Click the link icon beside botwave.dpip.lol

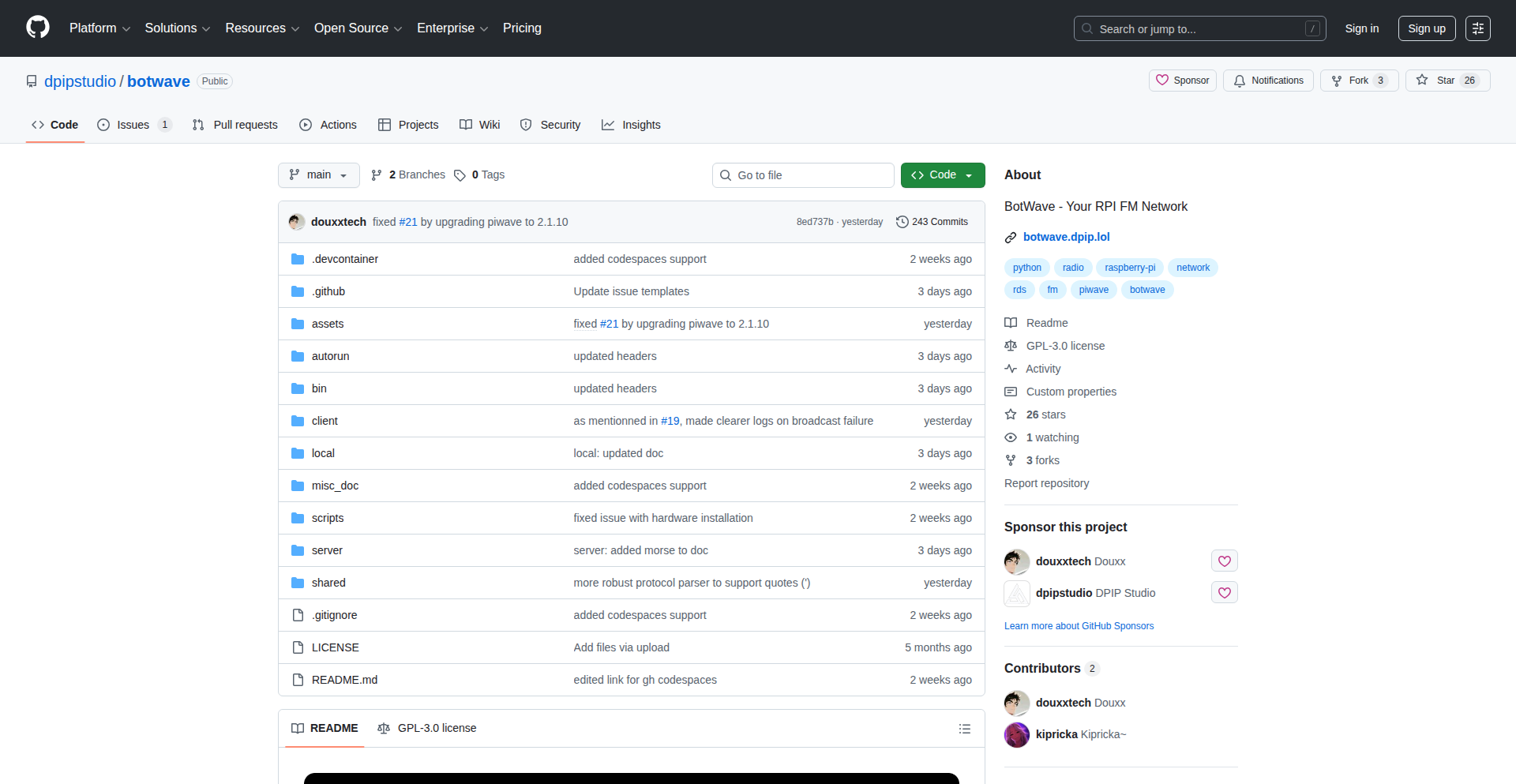pos(1011,238)
